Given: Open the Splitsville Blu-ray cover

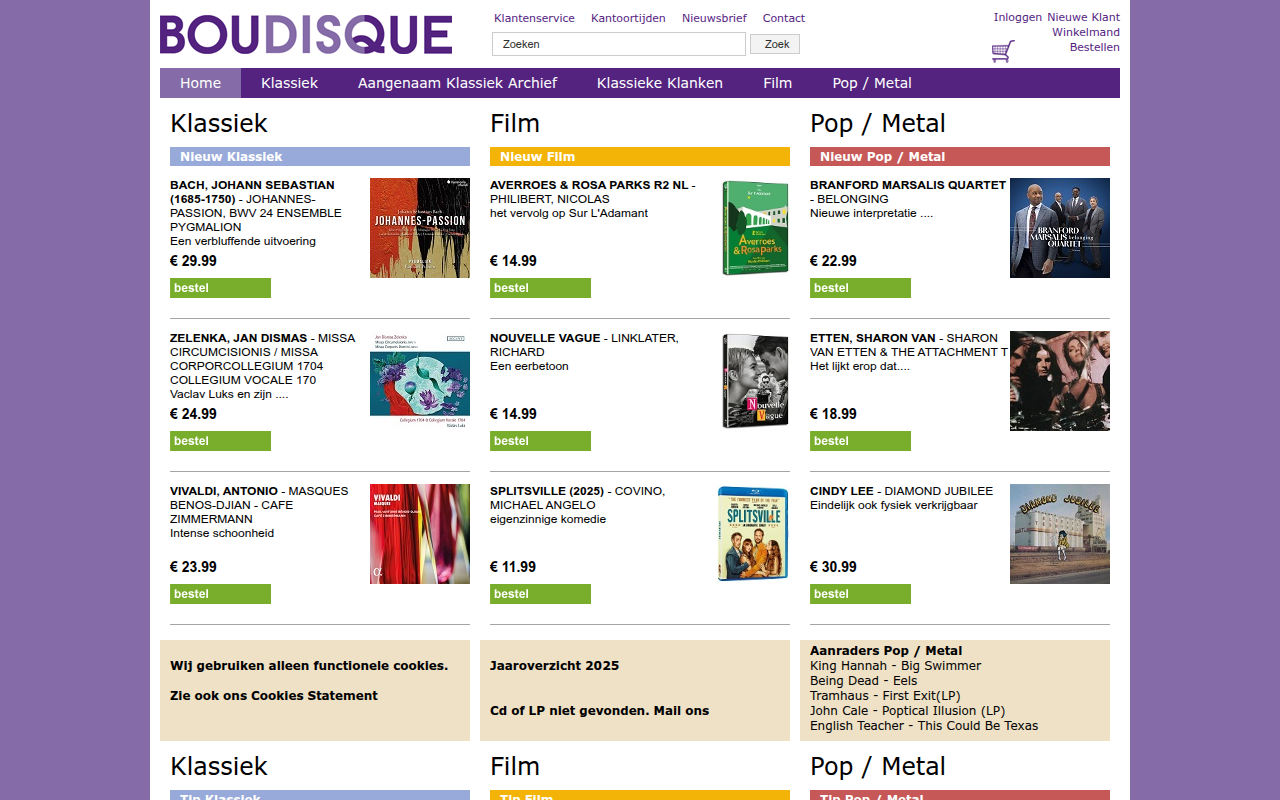Looking at the screenshot, I should pos(753,534).
